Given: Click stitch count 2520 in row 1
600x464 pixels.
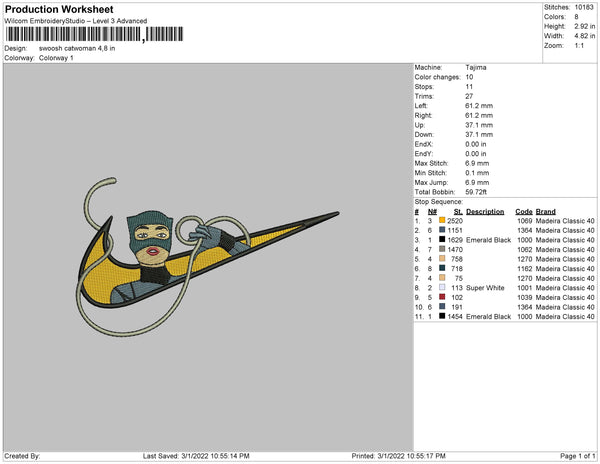Looking at the screenshot, I should (x=455, y=221).
